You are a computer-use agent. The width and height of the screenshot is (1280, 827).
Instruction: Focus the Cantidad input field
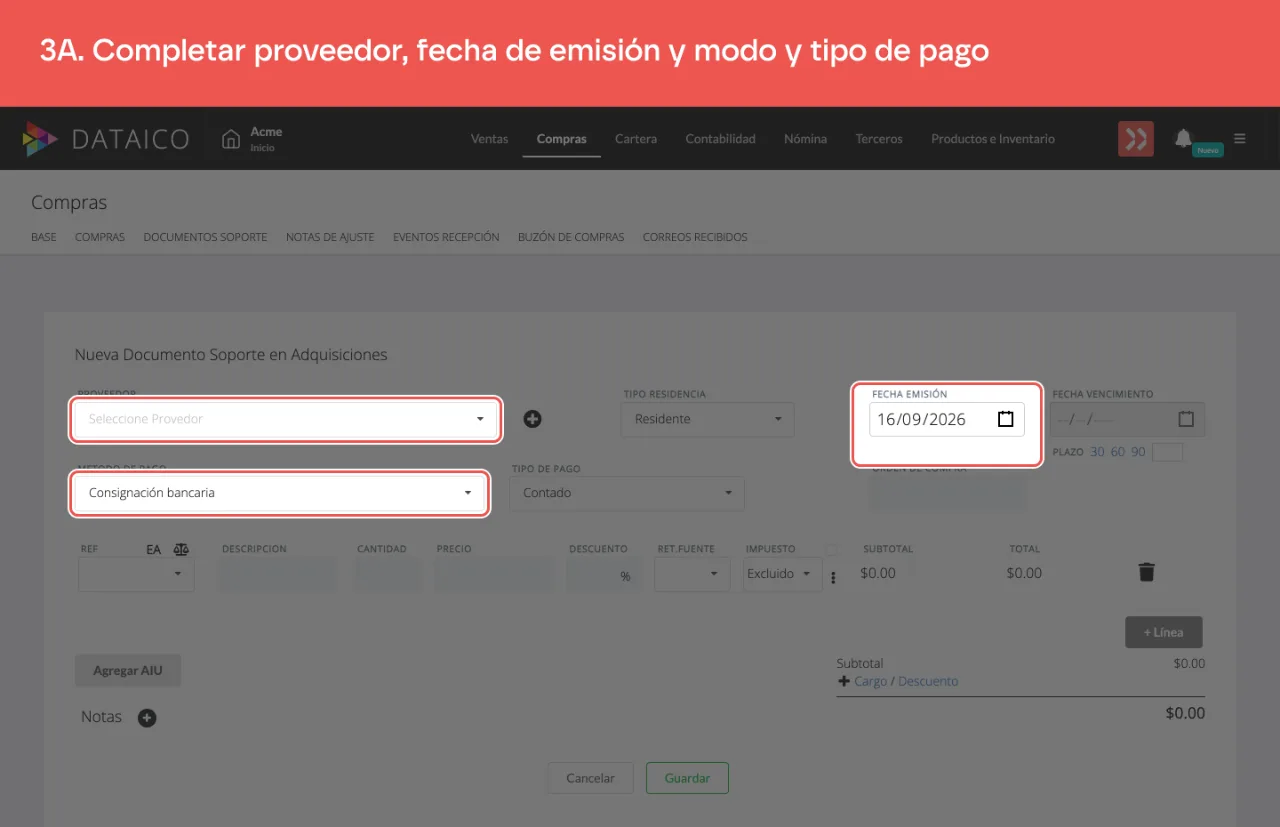389,574
